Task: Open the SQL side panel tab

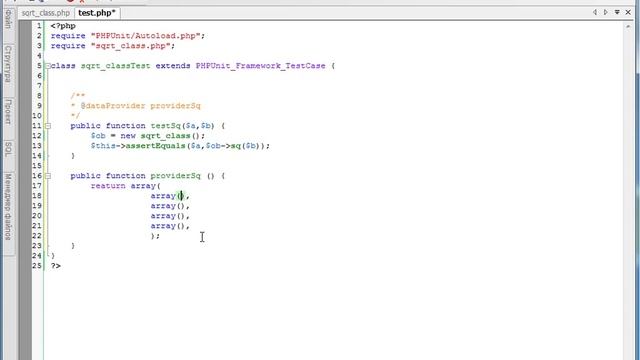Action: point(8,149)
